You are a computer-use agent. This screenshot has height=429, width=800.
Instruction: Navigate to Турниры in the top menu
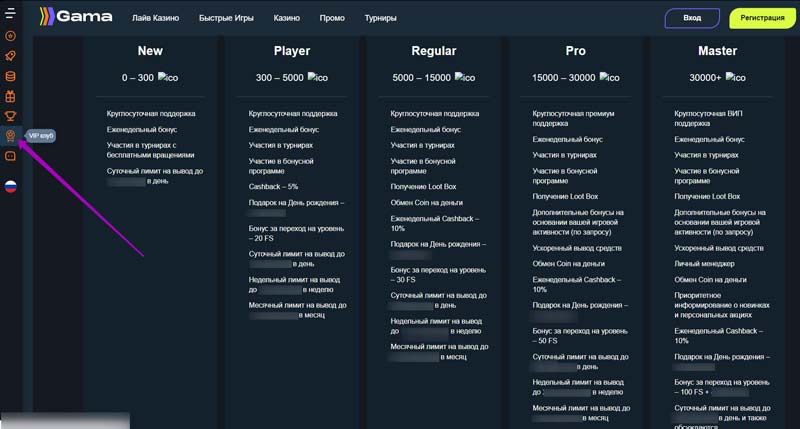click(380, 19)
